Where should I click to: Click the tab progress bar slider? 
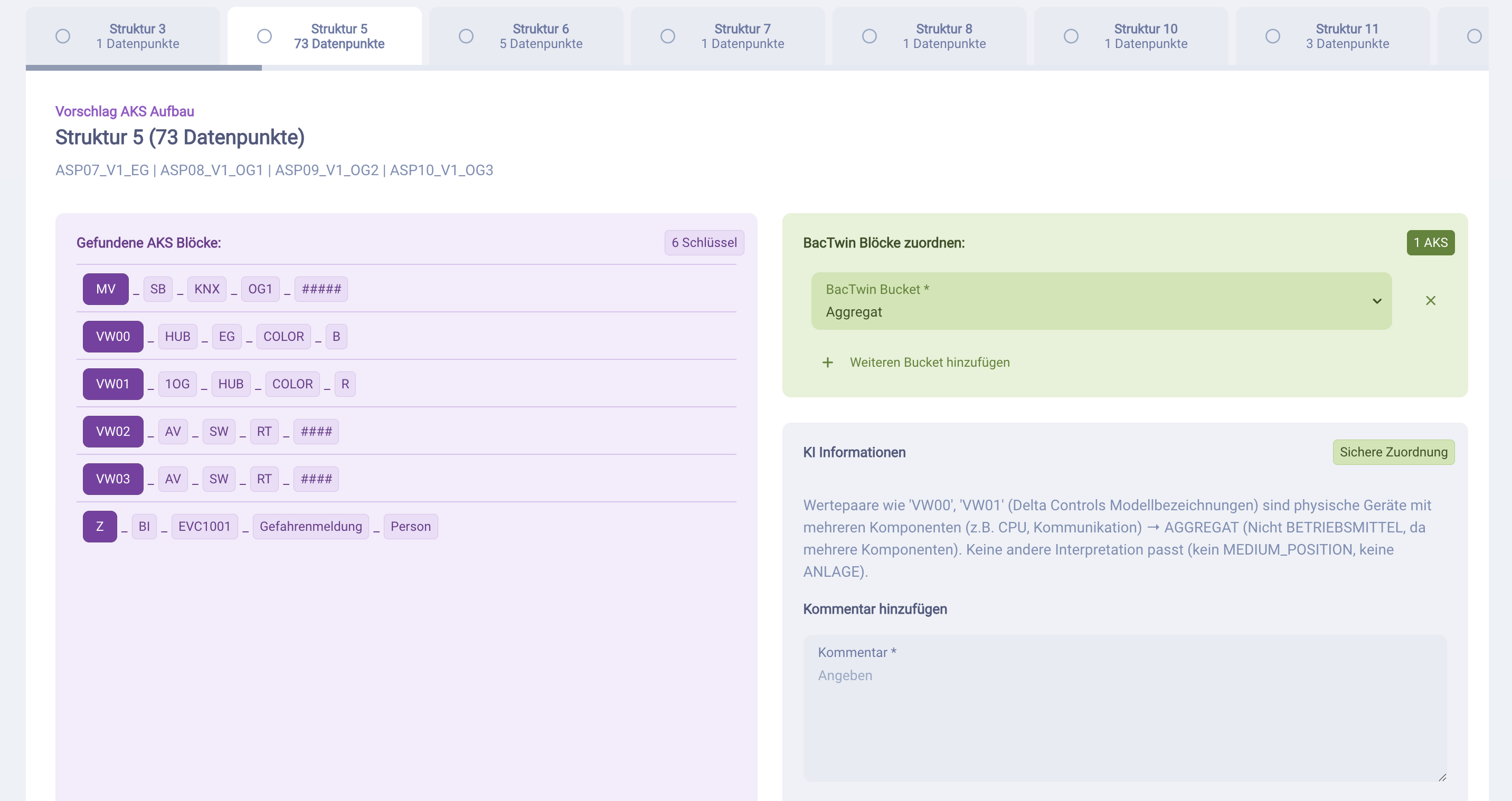[x=144, y=68]
